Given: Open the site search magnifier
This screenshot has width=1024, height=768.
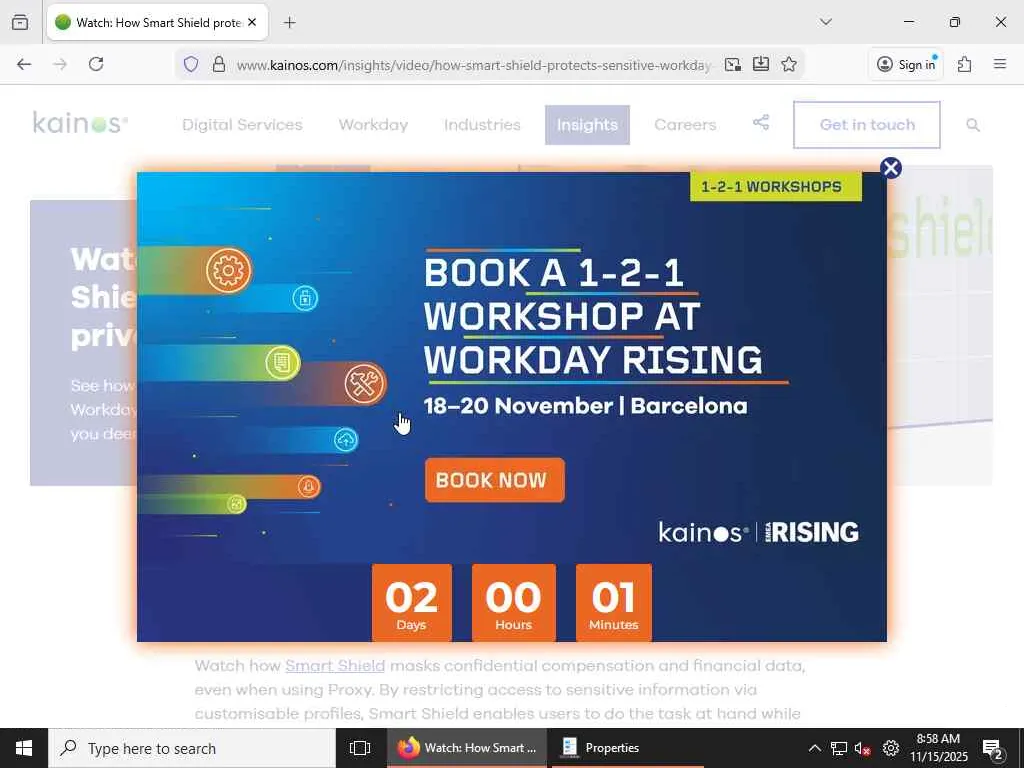Looking at the screenshot, I should (972, 125).
